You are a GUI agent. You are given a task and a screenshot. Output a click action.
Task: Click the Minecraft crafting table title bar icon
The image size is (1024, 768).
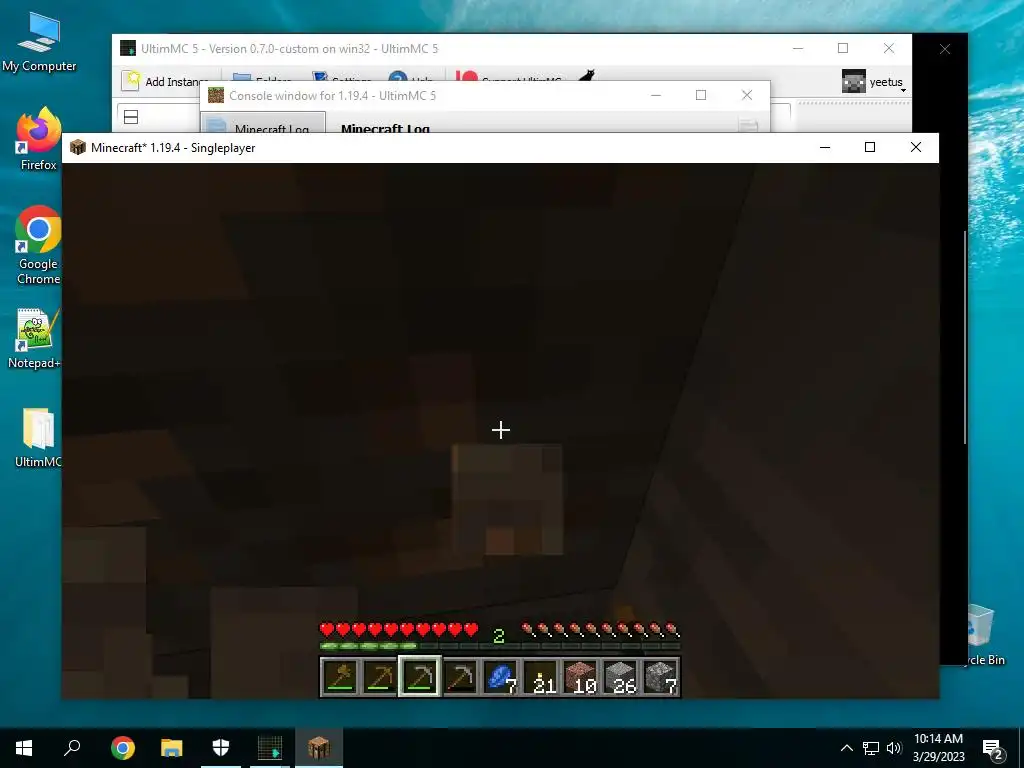click(78, 147)
